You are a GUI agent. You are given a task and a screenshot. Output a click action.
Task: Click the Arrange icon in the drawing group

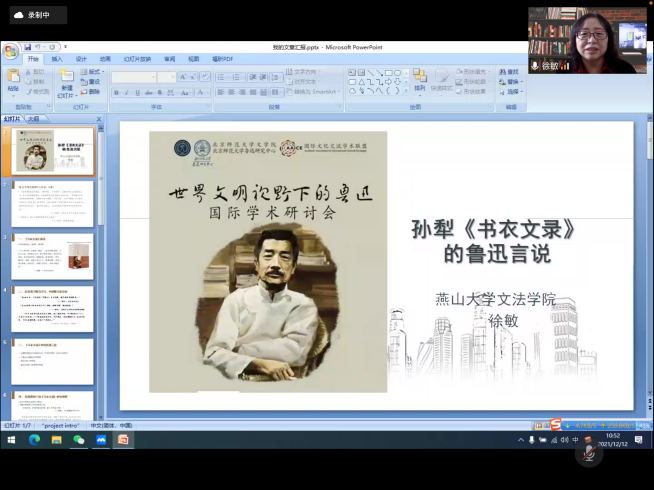(x=419, y=78)
